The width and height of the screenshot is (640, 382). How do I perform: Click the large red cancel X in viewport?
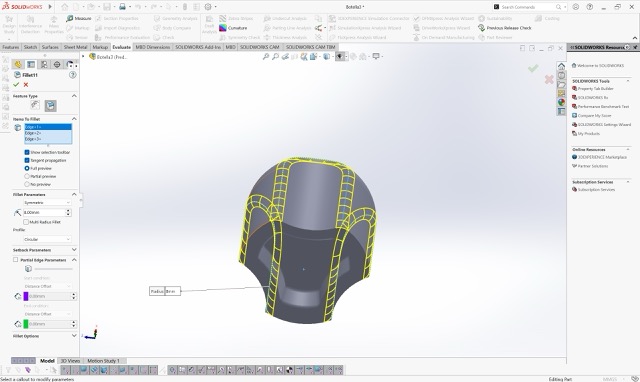coord(549,79)
